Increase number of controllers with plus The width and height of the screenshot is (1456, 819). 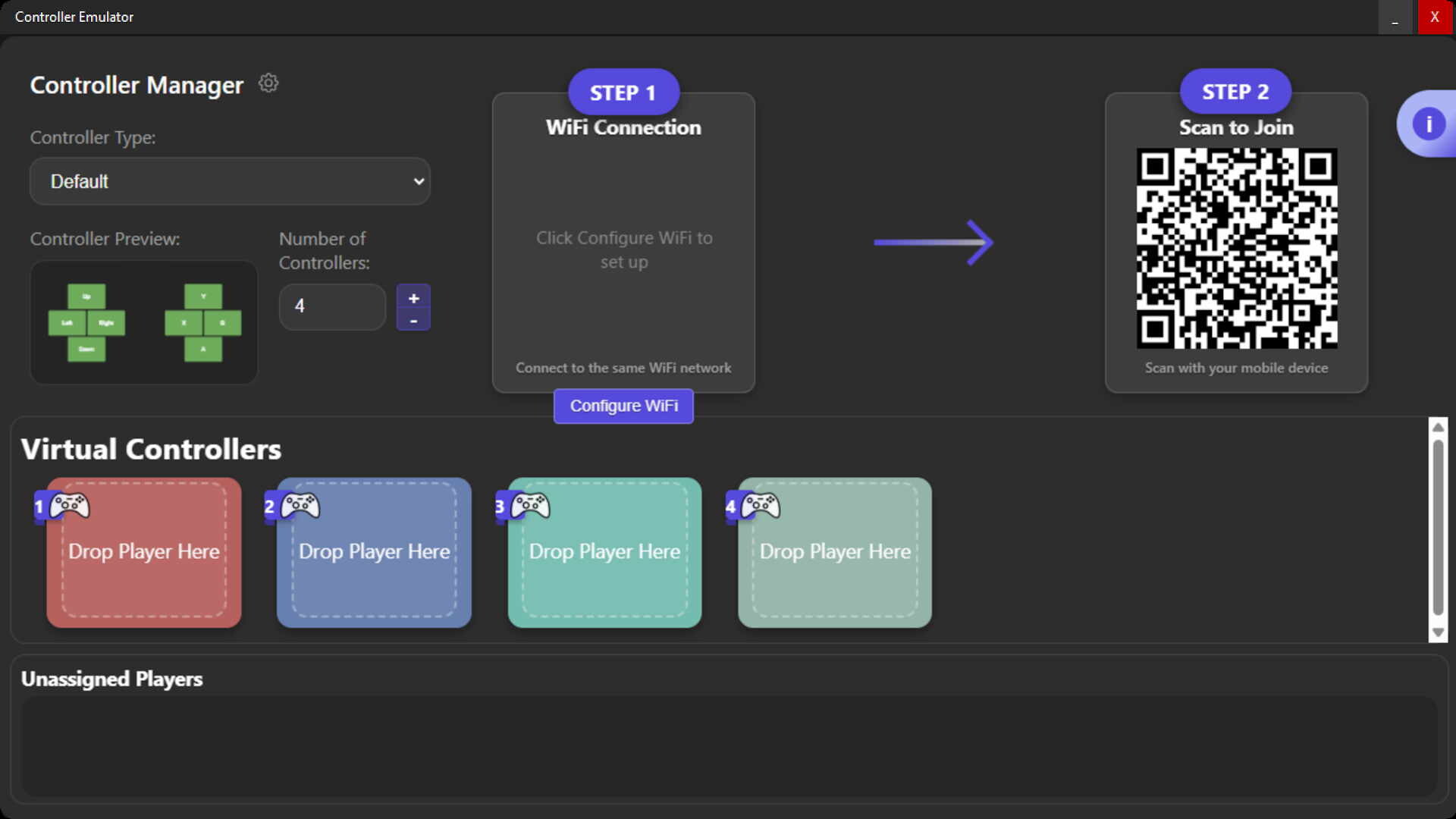(x=413, y=298)
